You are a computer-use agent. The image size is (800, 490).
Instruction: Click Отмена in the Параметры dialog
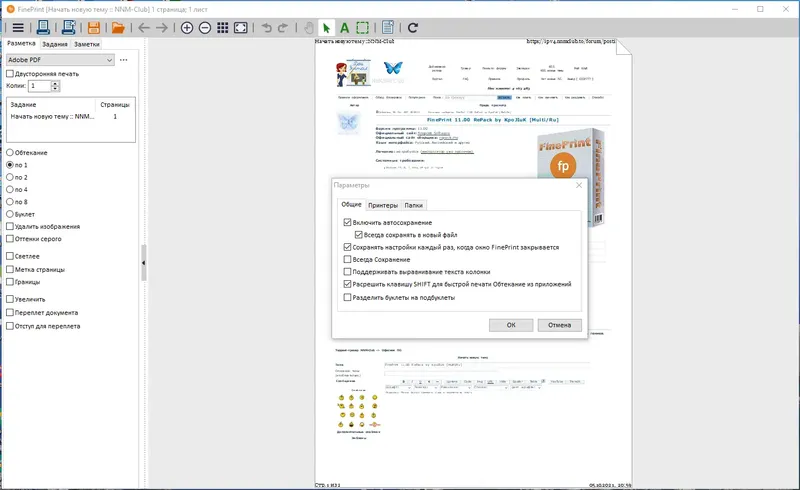(559, 325)
